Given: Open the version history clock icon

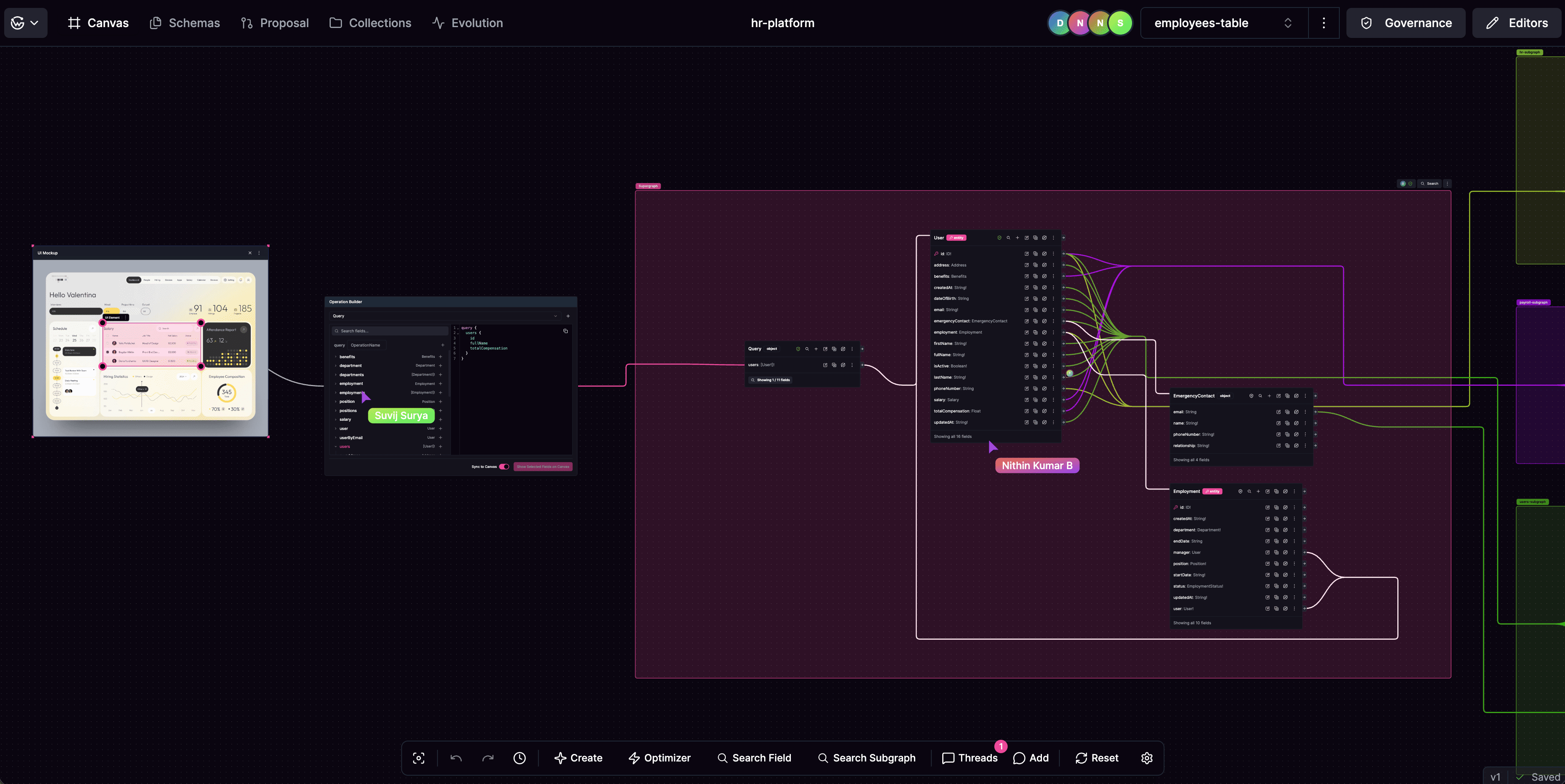Looking at the screenshot, I should 519,758.
